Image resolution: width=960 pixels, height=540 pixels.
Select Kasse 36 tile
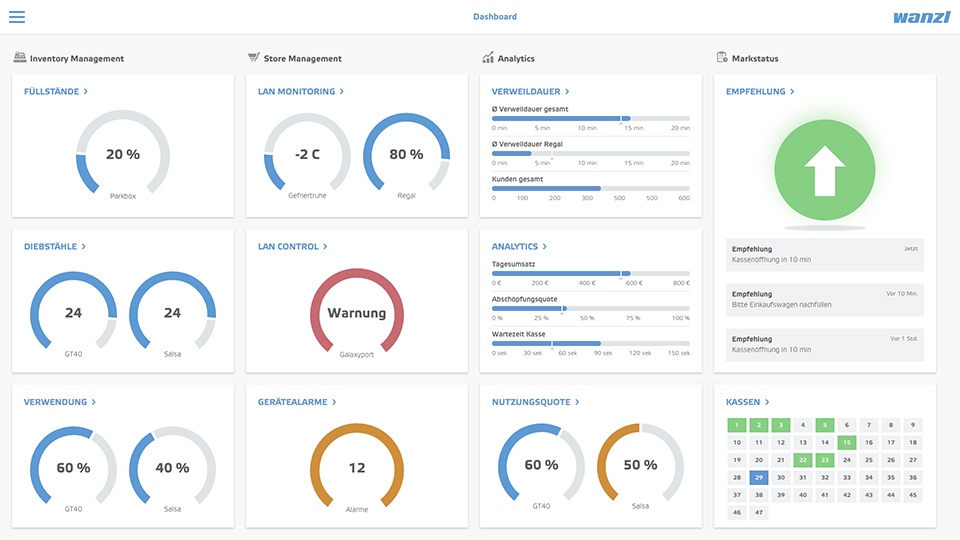913,478
